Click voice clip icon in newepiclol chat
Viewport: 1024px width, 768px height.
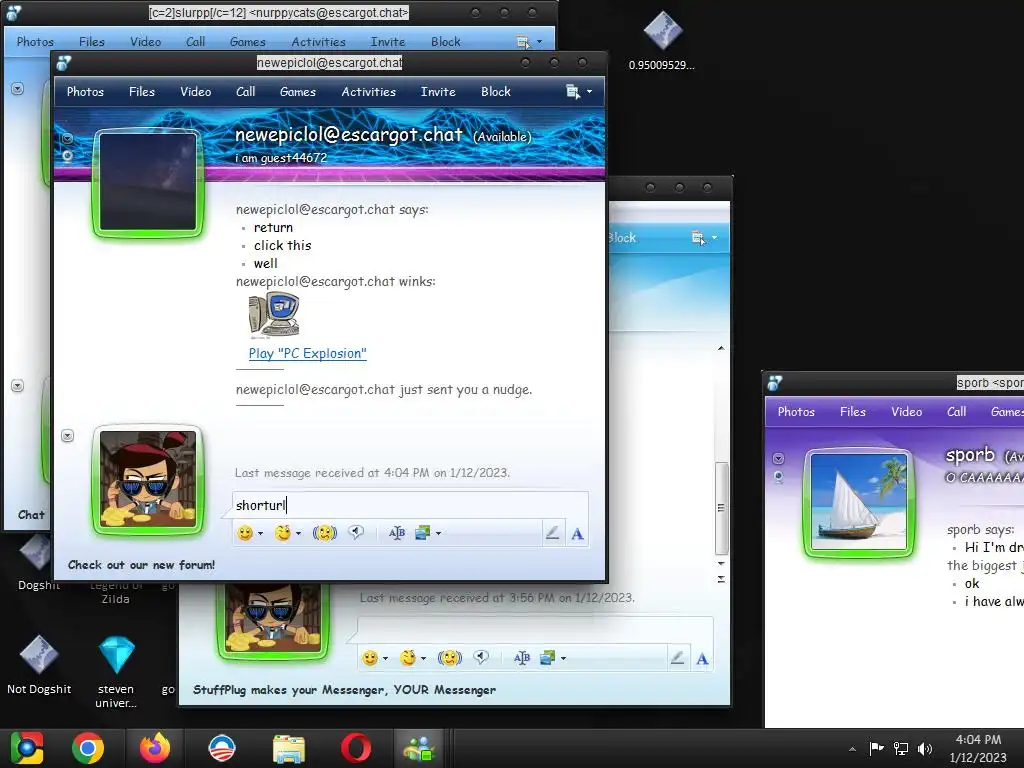point(356,533)
